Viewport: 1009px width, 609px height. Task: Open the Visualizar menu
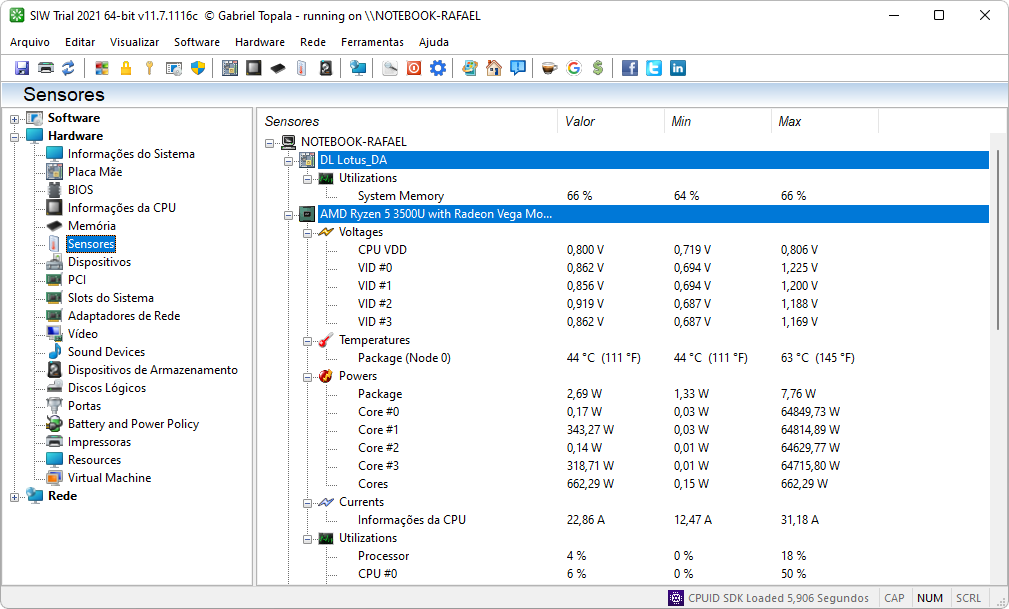(134, 42)
